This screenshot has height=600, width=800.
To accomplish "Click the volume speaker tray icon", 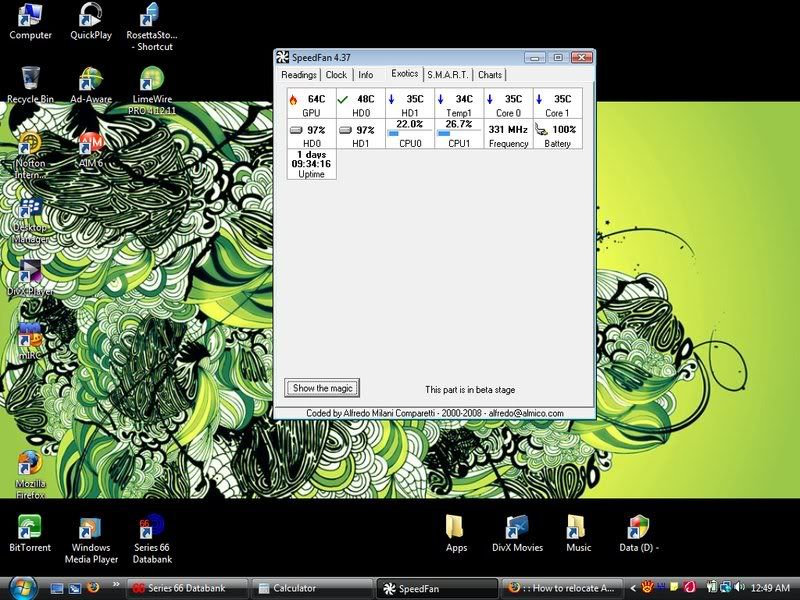I will click(741, 588).
